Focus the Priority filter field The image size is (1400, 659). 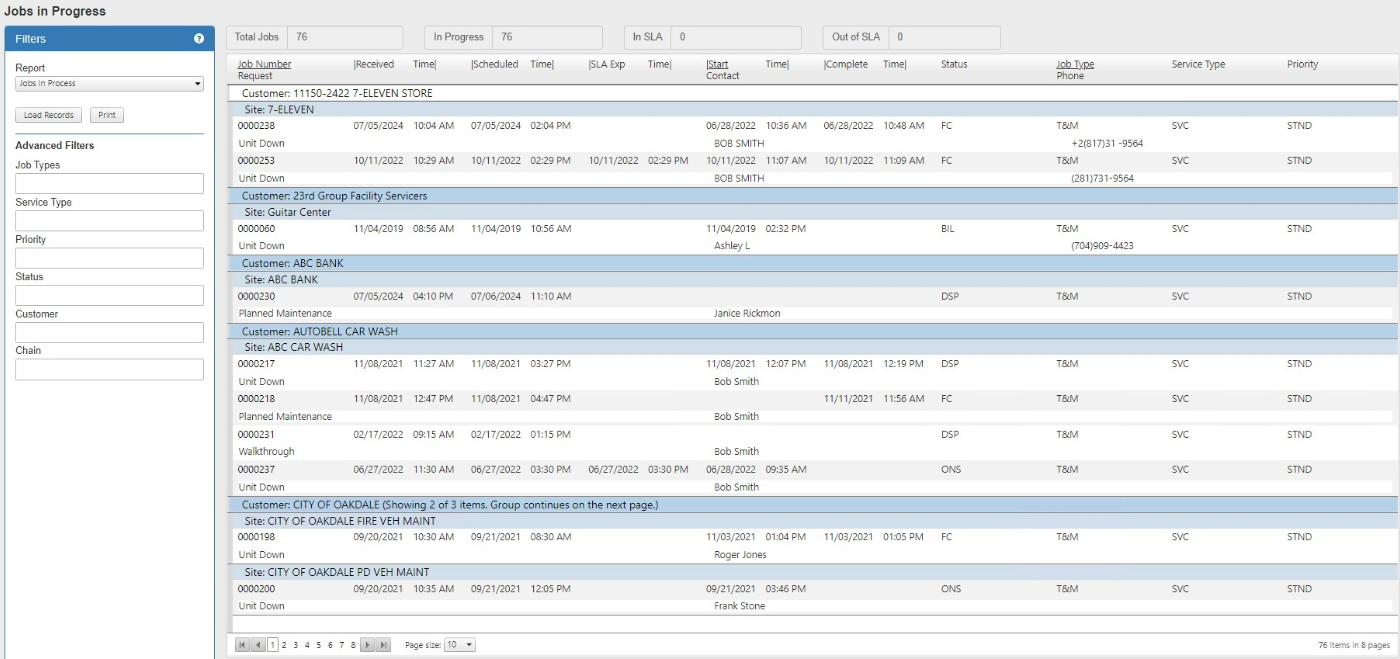point(109,258)
